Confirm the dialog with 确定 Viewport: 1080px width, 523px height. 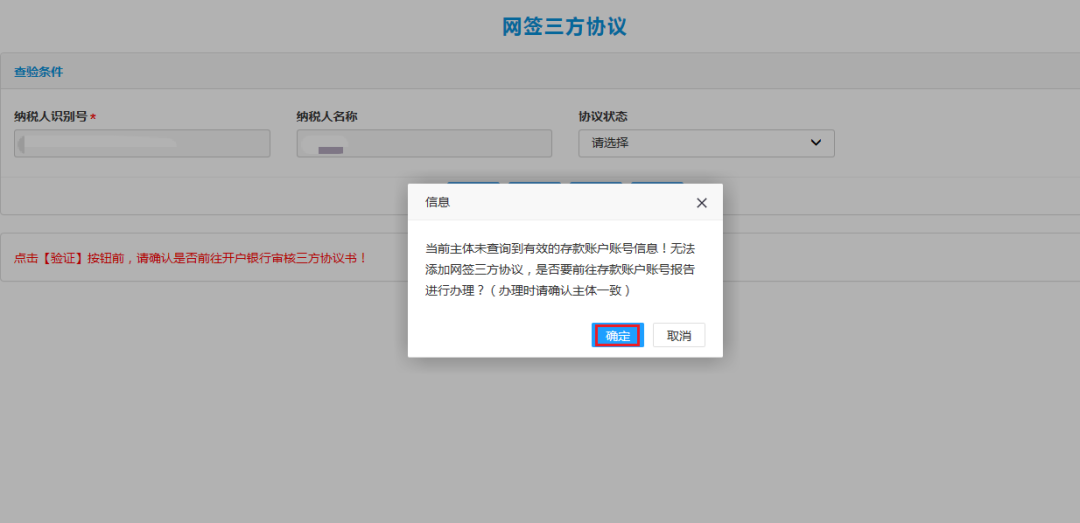pyautogui.click(x=617, y=336)
